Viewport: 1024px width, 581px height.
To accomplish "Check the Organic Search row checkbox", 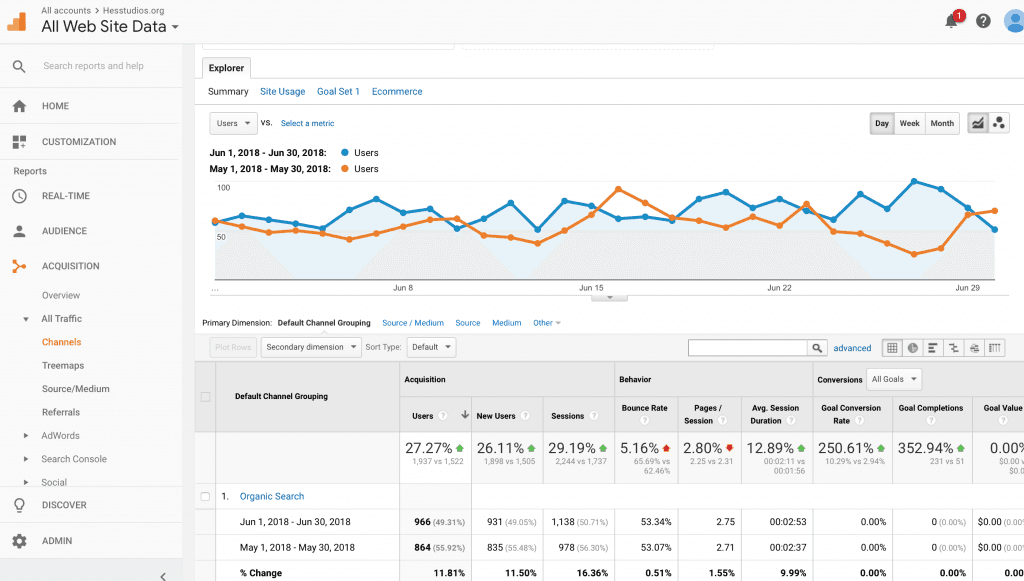I will pyautogui.click(x=205, y=496).
